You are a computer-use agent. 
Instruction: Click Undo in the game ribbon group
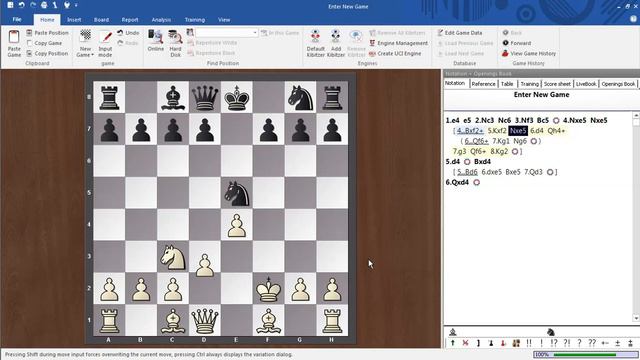coord(128,33)
